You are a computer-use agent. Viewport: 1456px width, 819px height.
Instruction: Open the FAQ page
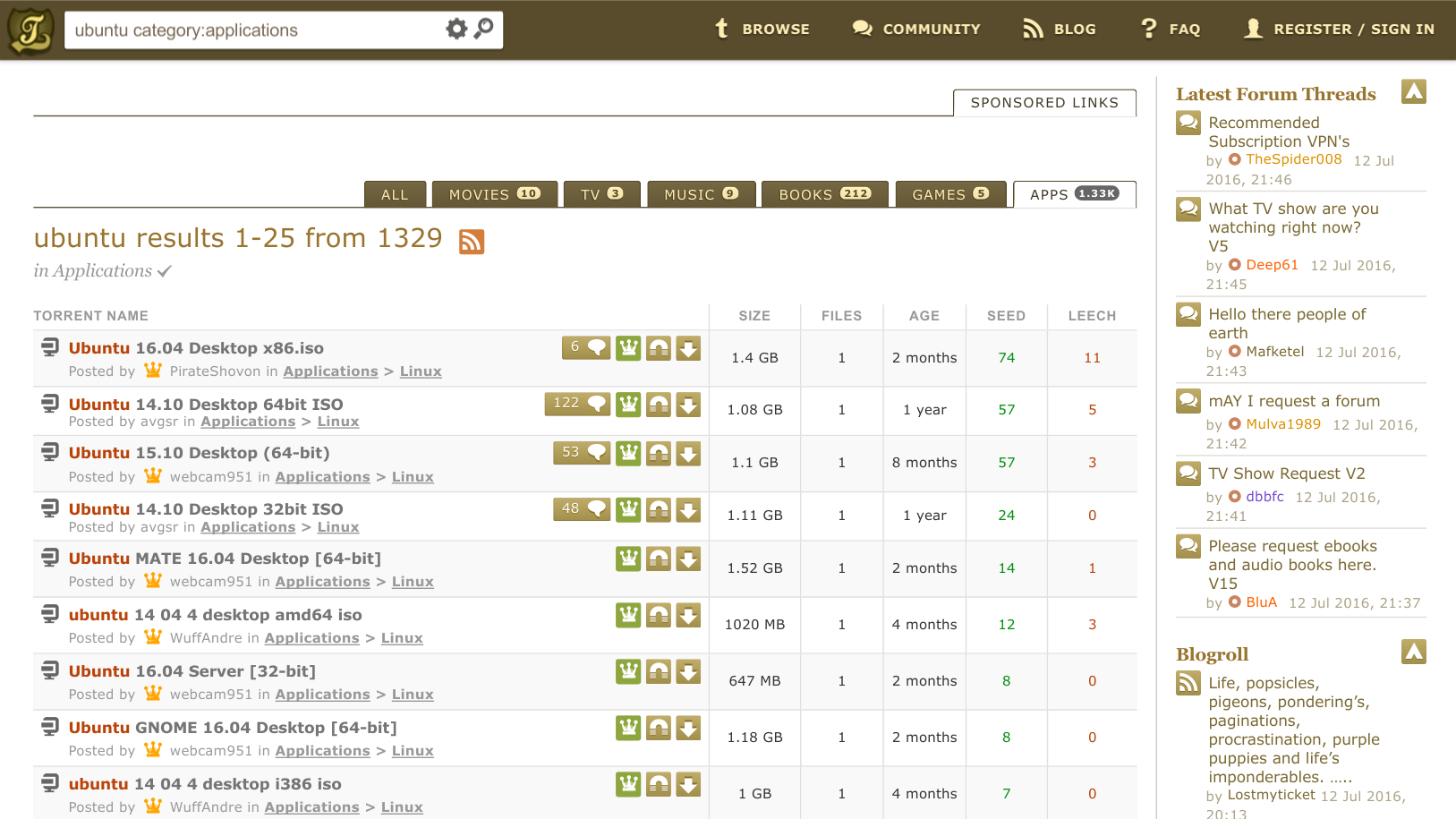pyautogui.click(x=1171, y=29)
